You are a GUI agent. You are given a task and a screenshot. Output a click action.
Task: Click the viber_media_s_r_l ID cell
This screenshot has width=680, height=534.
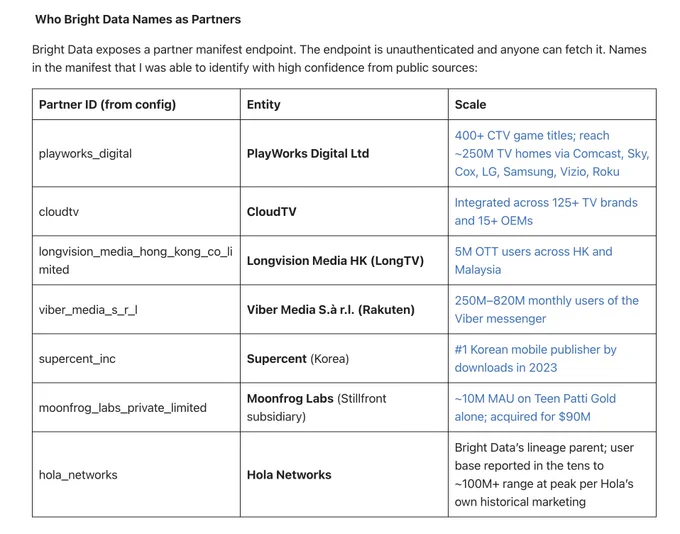[136, 310]
